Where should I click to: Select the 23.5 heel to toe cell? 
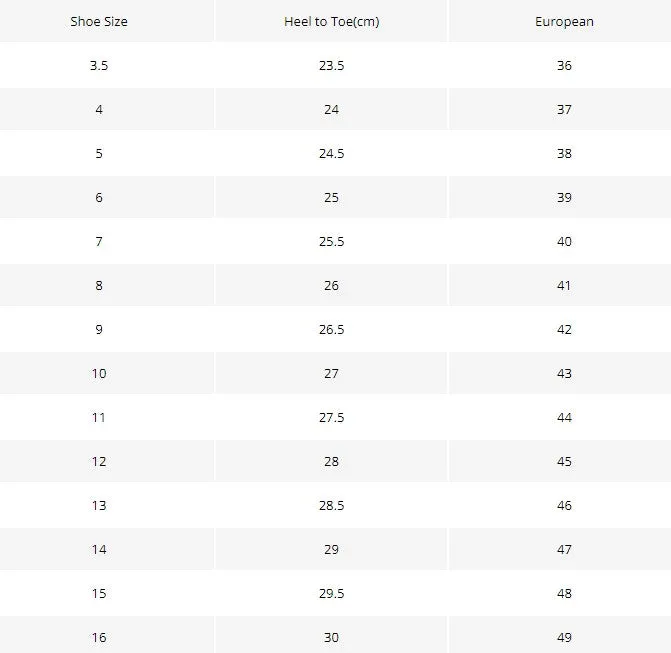(331, 65)
